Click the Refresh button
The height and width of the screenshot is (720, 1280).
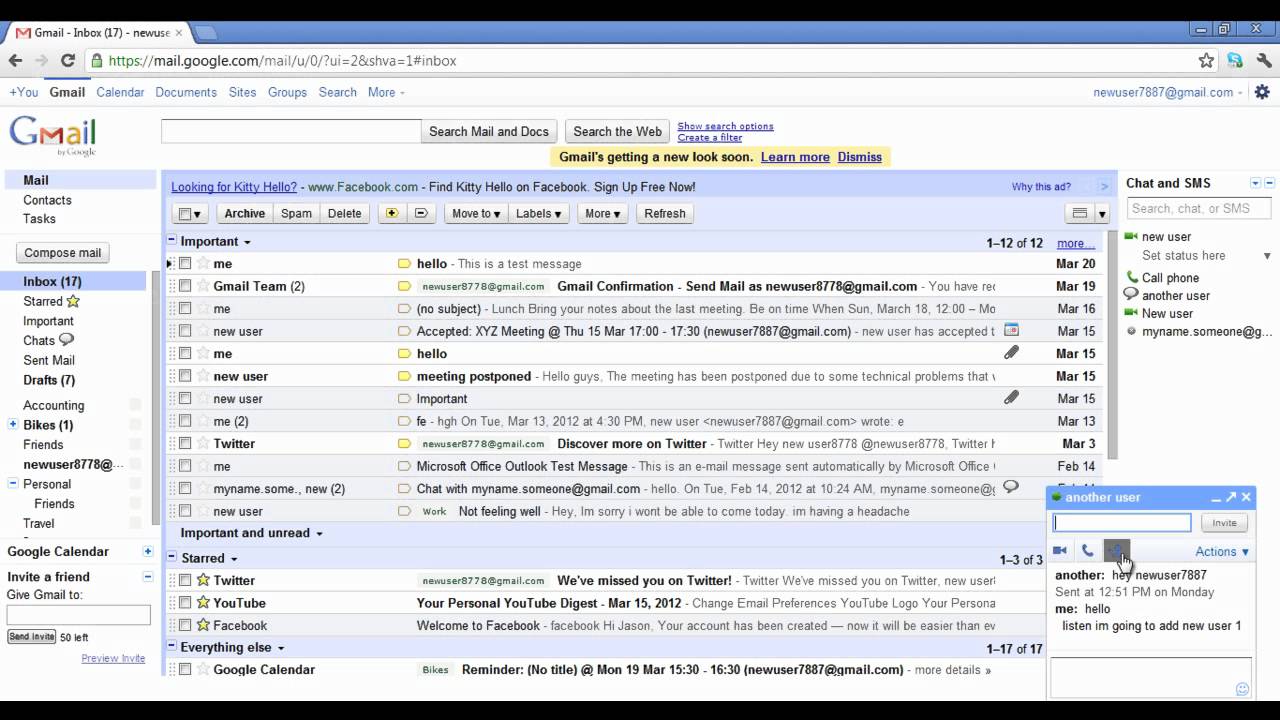665,213
